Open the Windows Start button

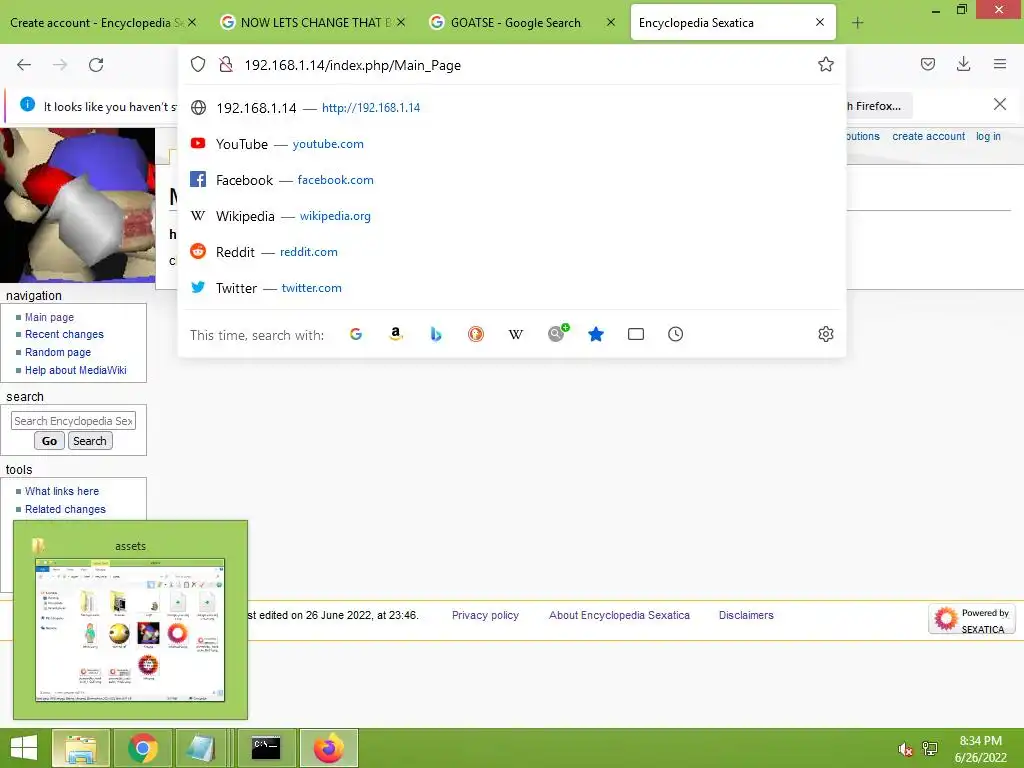click(24, 748)
